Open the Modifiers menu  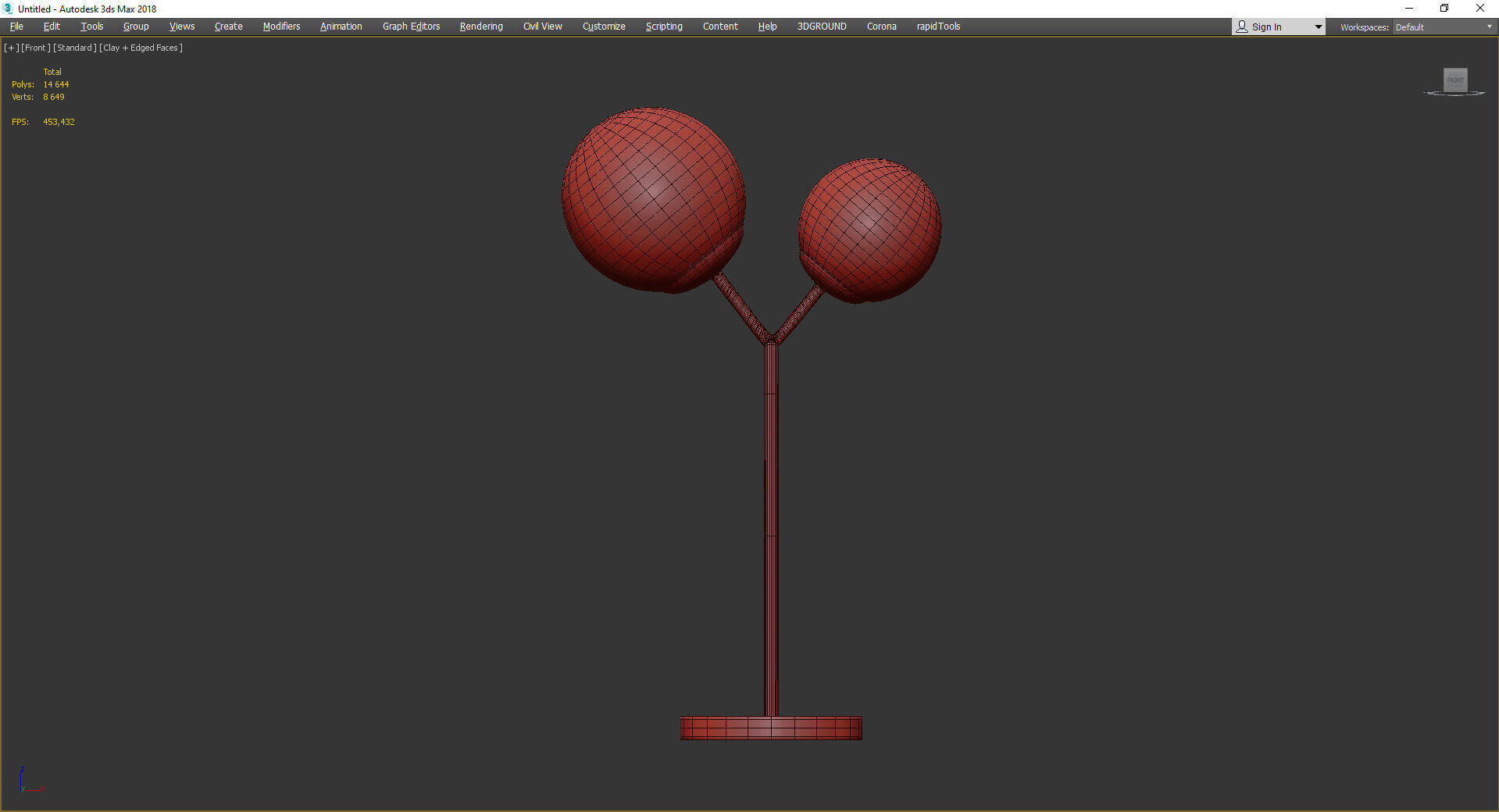coord(281,27)
